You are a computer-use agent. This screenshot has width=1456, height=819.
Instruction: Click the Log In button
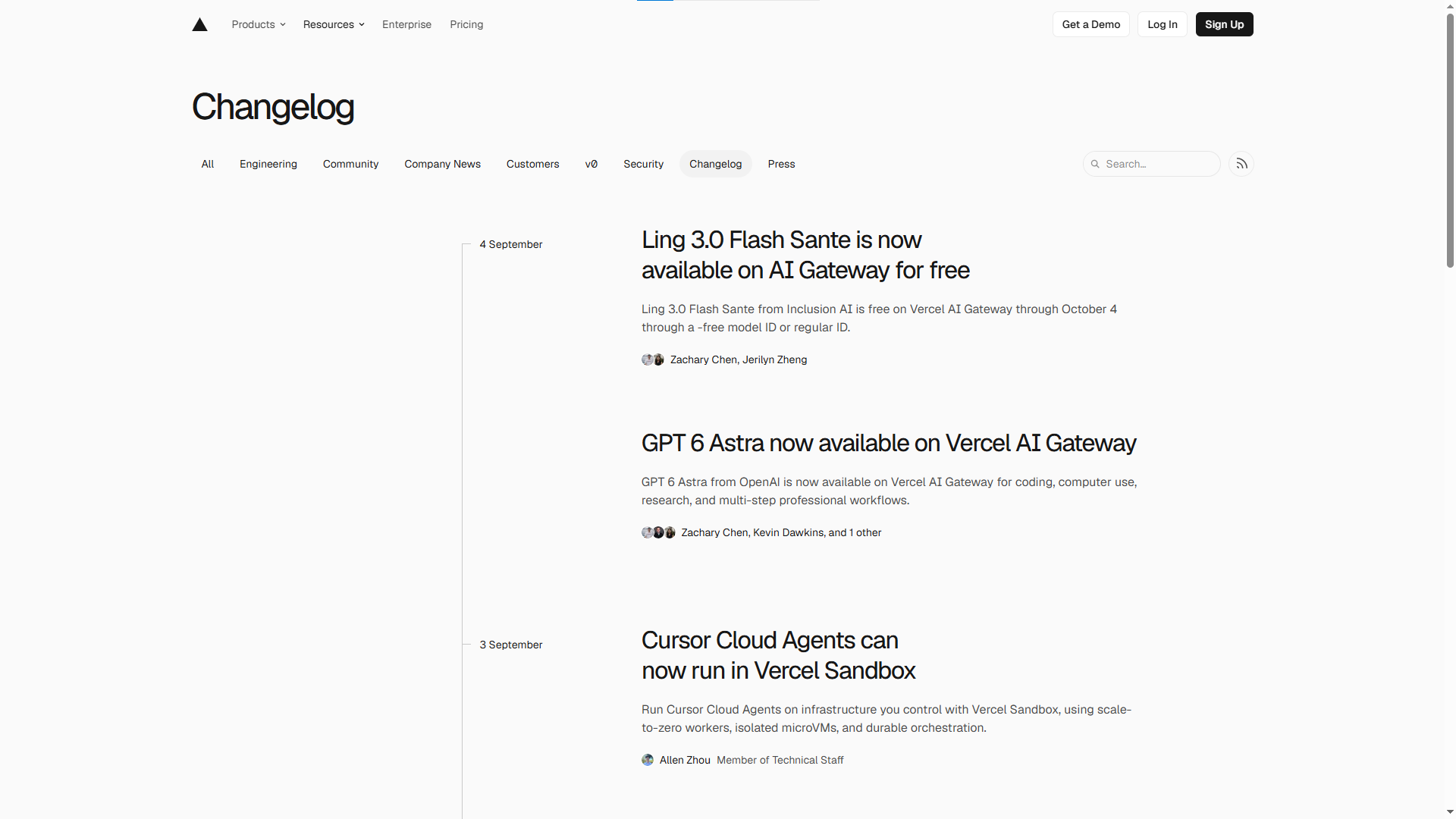(x=1163, y=24)
